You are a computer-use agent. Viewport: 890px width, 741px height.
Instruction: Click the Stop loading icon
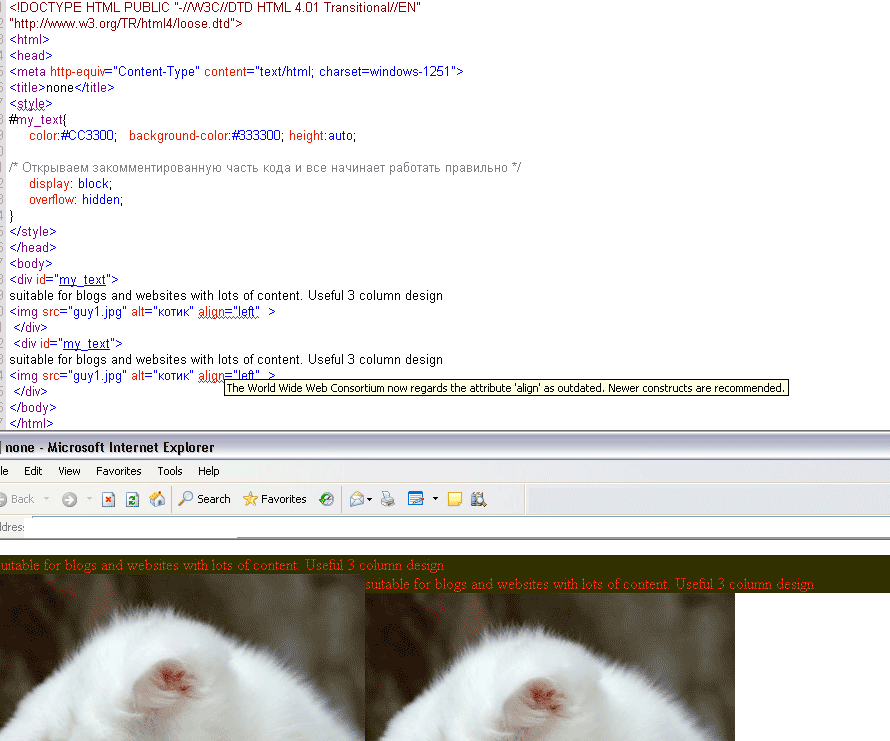click(108, 499)
